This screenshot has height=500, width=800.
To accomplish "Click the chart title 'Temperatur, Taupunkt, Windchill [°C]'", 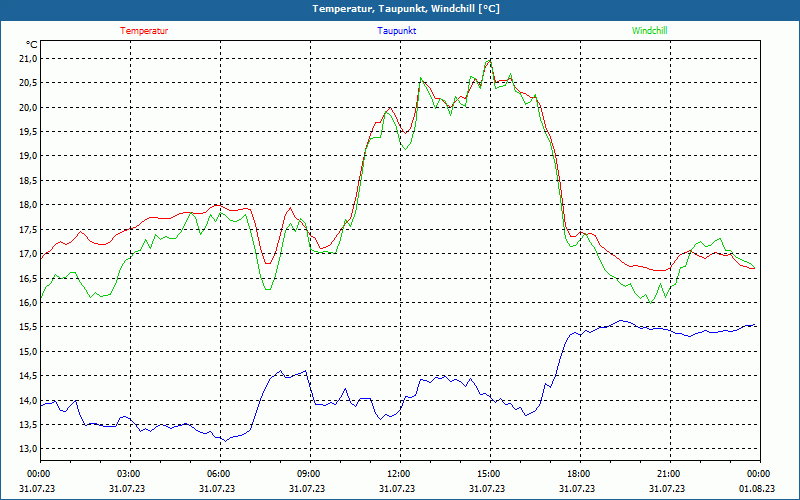I will (406, 9).
